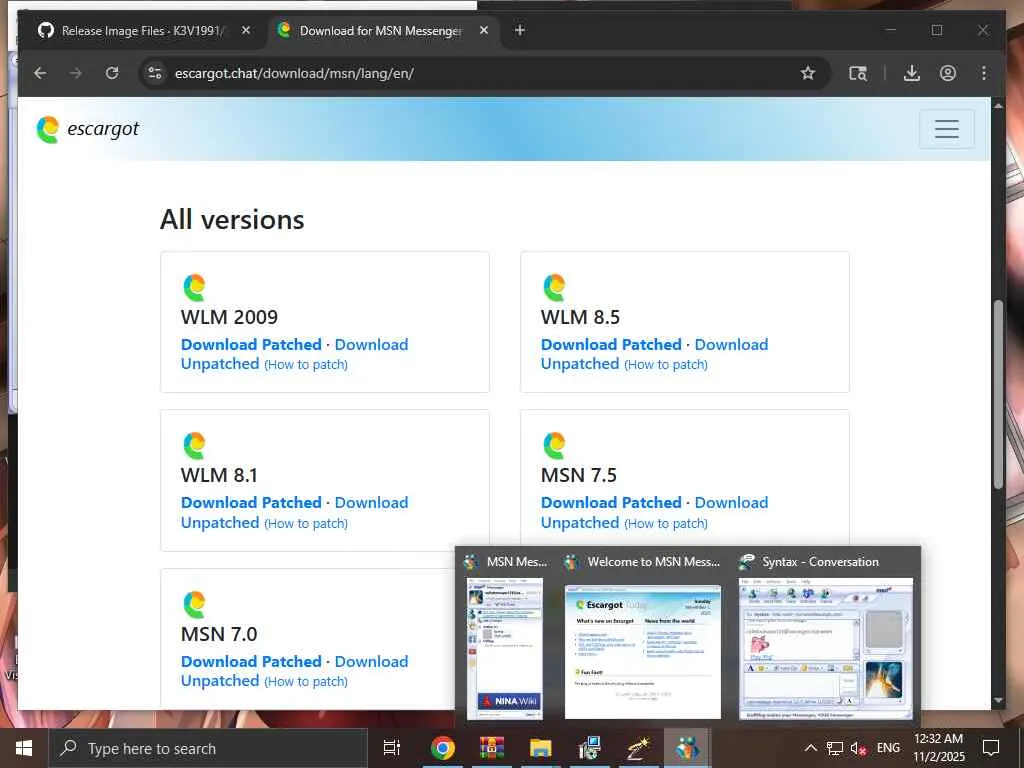Change input language ENG

[x=888, y=748]
